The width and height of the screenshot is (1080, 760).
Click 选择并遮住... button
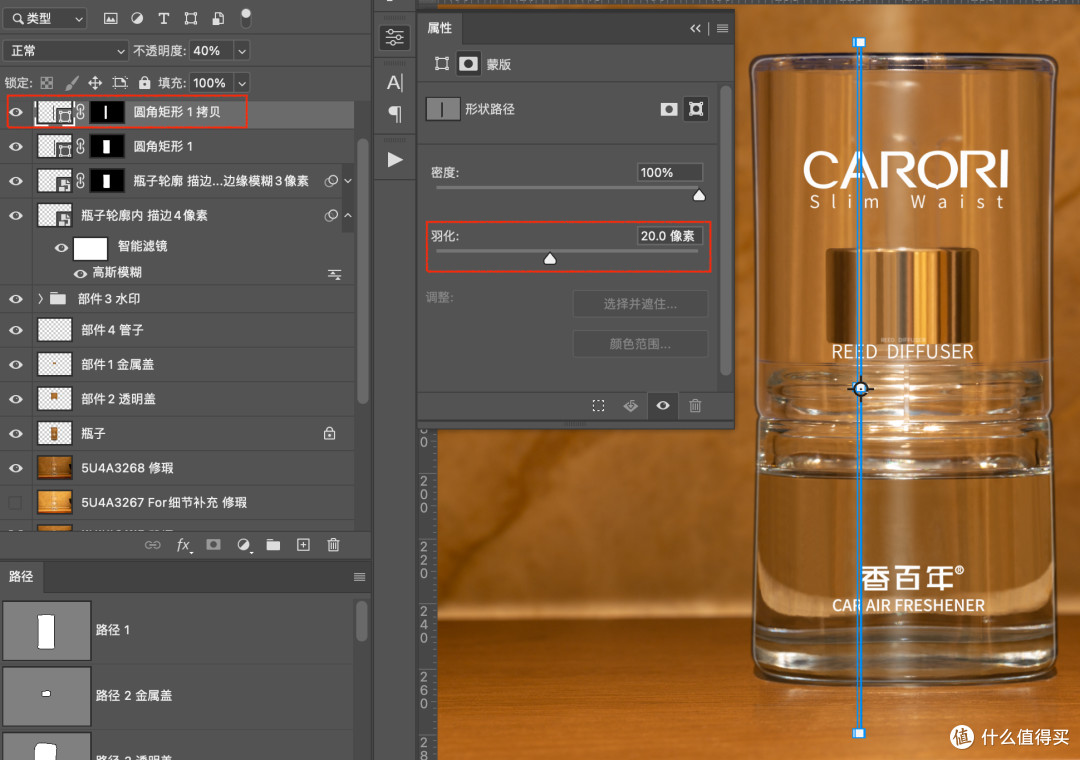640,304
